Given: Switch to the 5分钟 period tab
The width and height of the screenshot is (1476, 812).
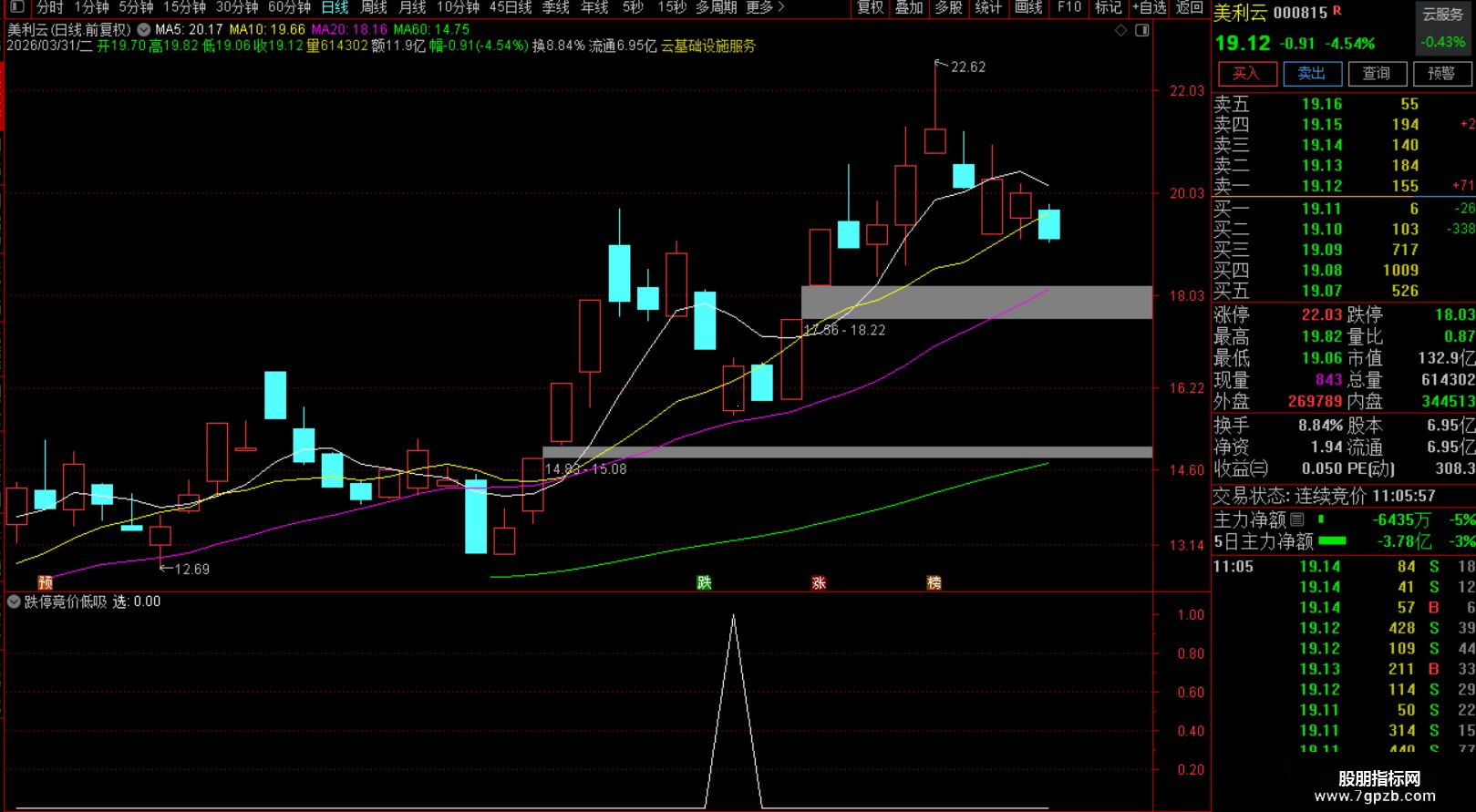Looking at the screenshot, I should tap(136, 7).
